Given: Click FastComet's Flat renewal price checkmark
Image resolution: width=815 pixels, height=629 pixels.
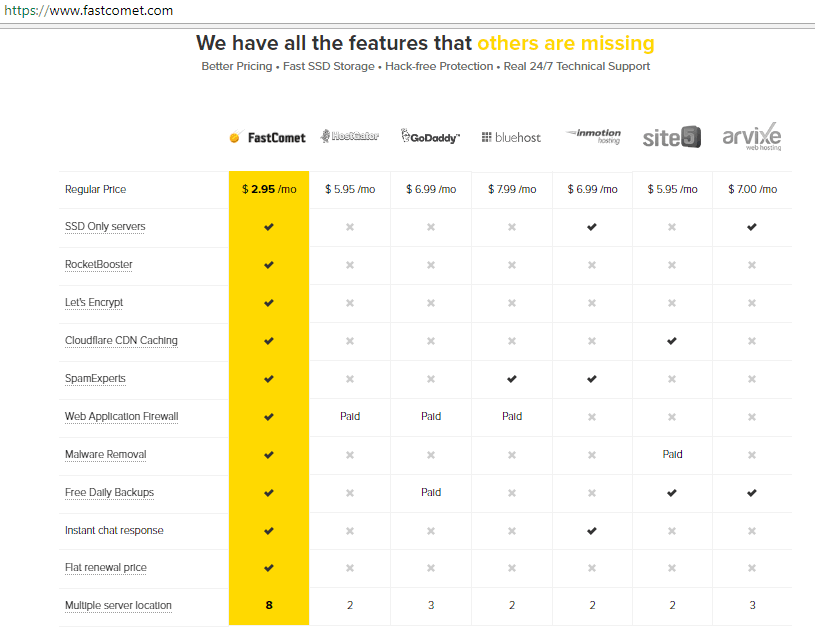Looking at the screenshot, I should pyautogui.click(x=269, y=568).
